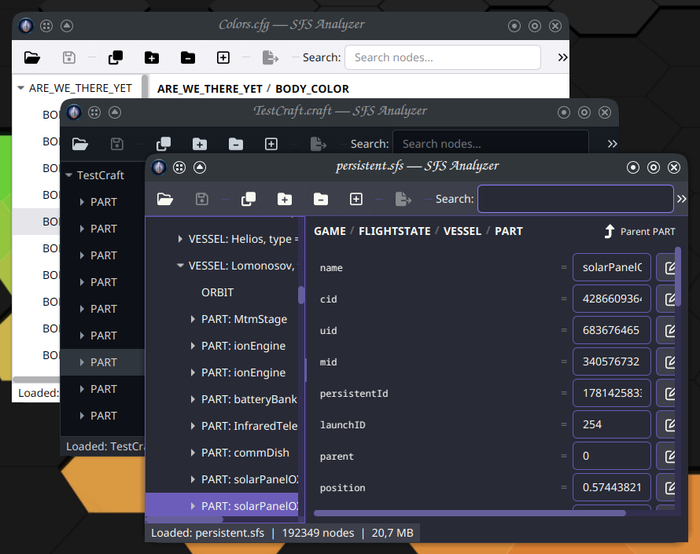Click remove-folder icon in TestCraft.craft window
Viewport: 700px width, 554px height.
236,144
